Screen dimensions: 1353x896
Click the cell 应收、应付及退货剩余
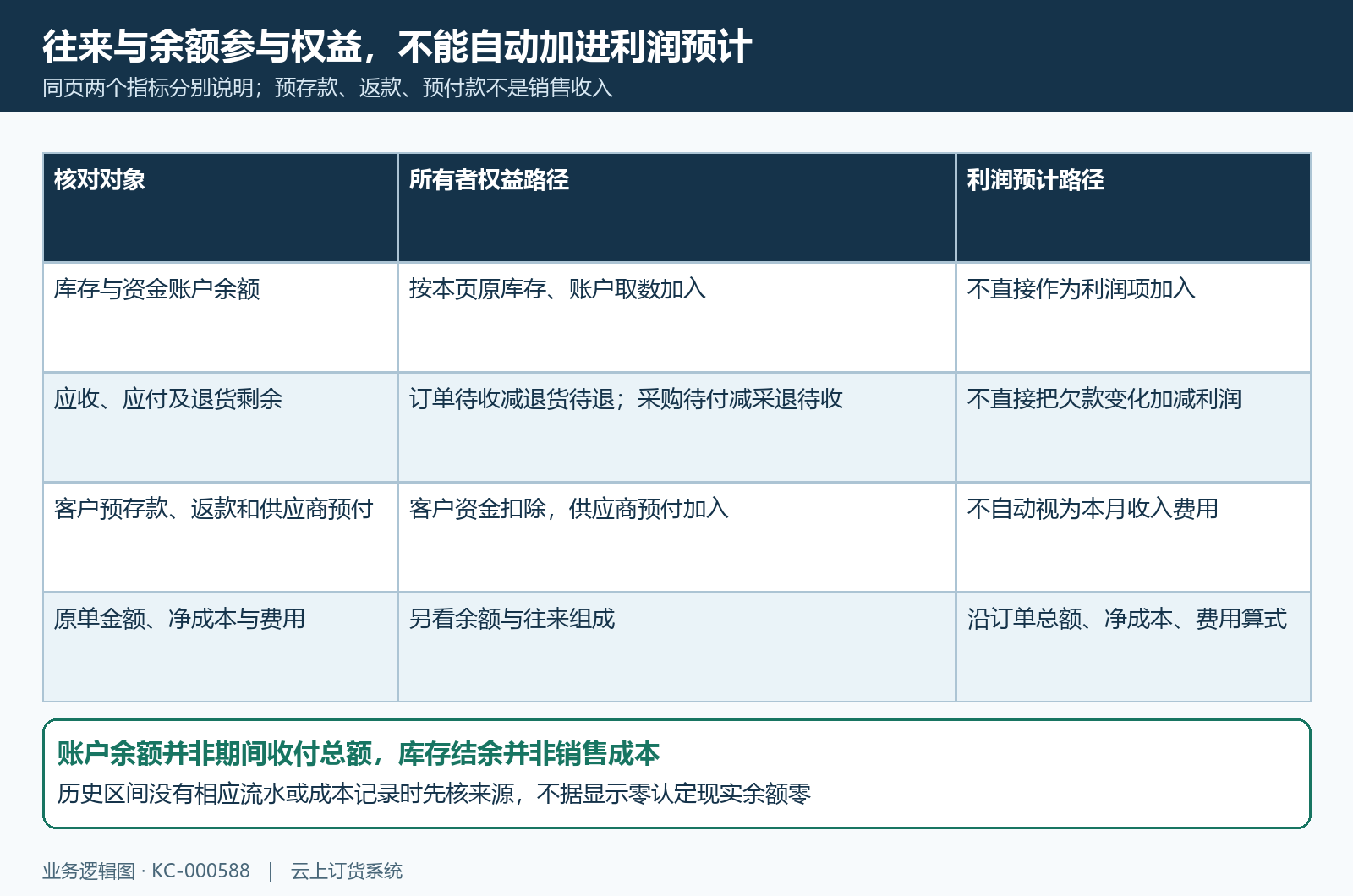pyautogui.click(x=220, y=428)
